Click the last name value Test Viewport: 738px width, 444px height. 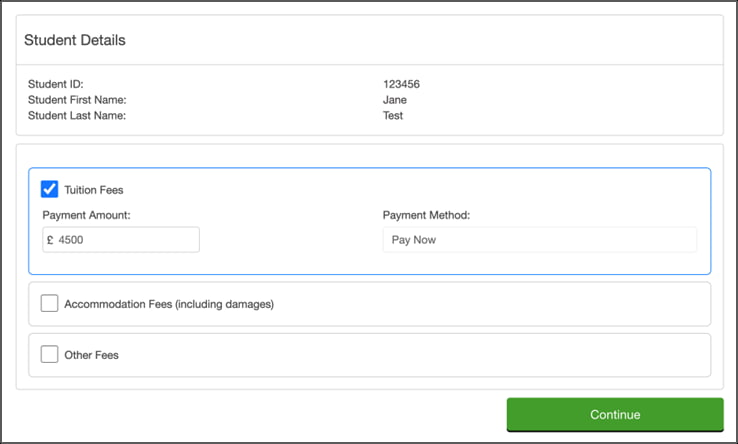click(x=393, y=116)
